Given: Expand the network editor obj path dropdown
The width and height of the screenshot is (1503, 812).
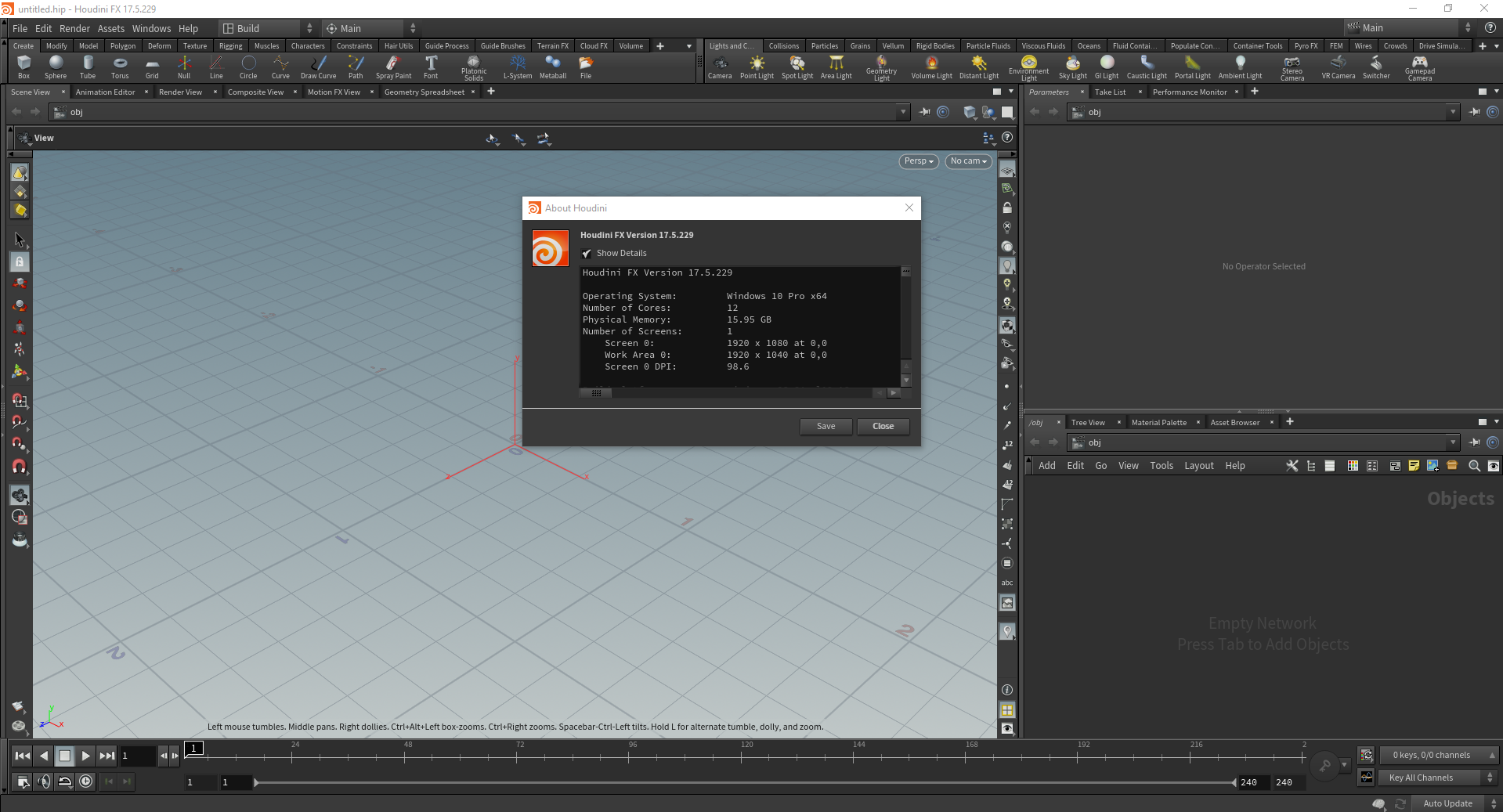Looking at the screenshot, I should pos(1453,442).
